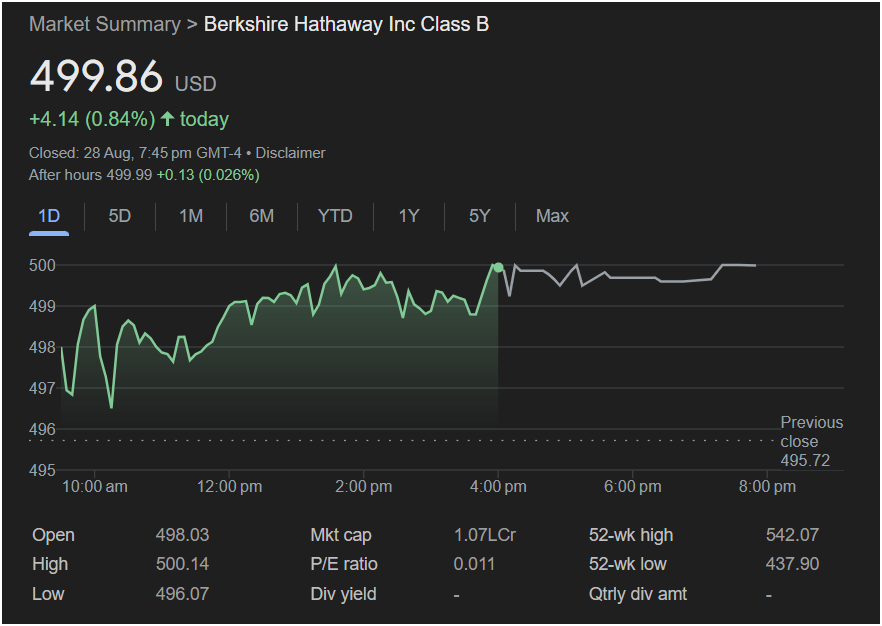Screen dimensions: 882x626
Task: Switch to the 5D chart range
Action: pos(119,216)
